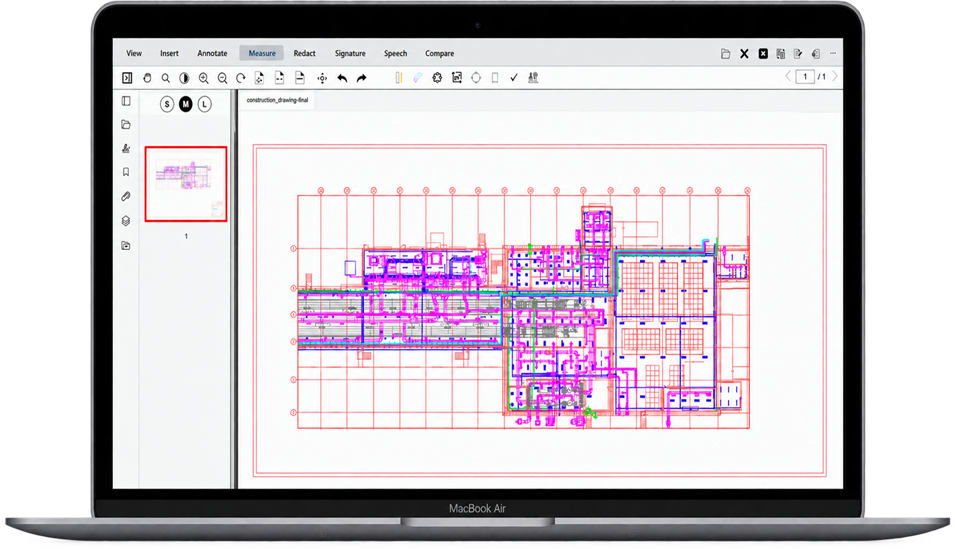Open the signatures sidebar panel icon
Viewport: 955px width, 549px height.
tap(126, 148)
